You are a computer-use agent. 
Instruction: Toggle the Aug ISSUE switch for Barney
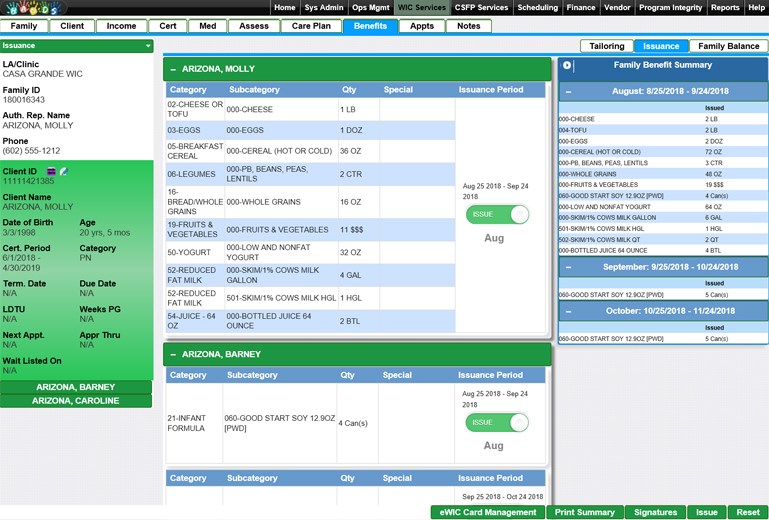497,422
